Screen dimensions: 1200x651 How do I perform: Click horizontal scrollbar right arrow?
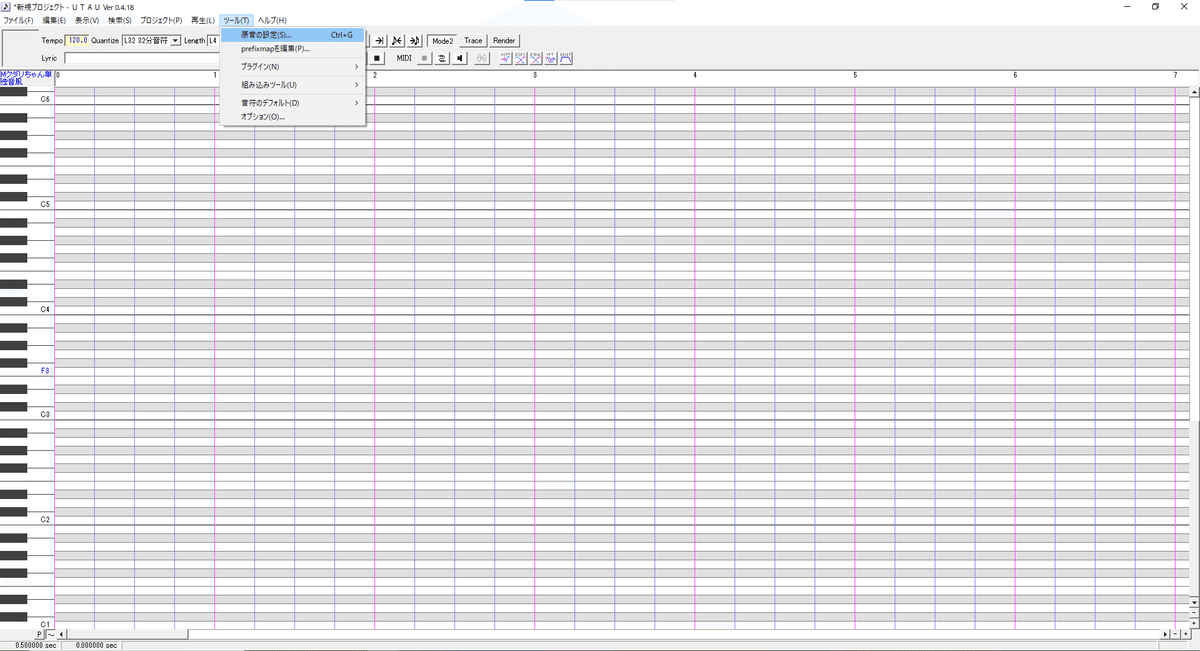tap(1165, 634)
